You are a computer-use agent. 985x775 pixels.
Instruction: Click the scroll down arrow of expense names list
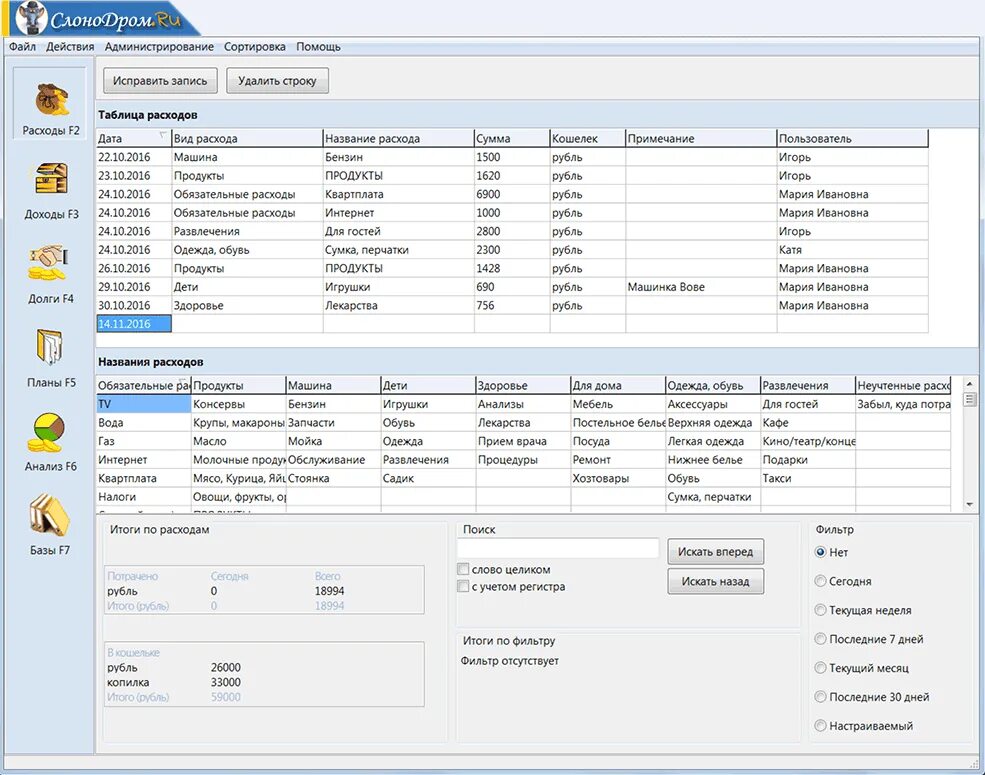click(969, 504)
